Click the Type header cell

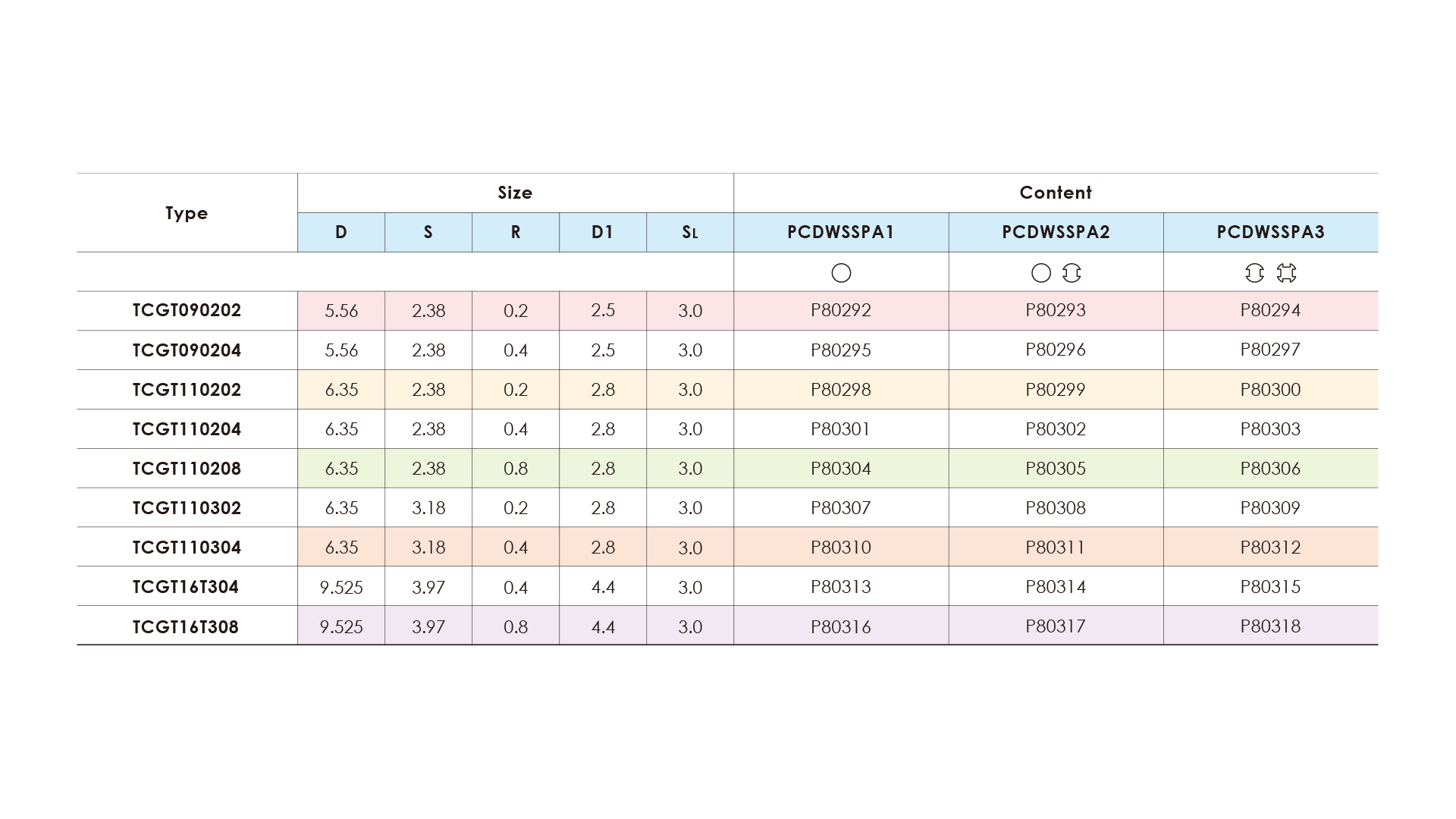(187, 213)
